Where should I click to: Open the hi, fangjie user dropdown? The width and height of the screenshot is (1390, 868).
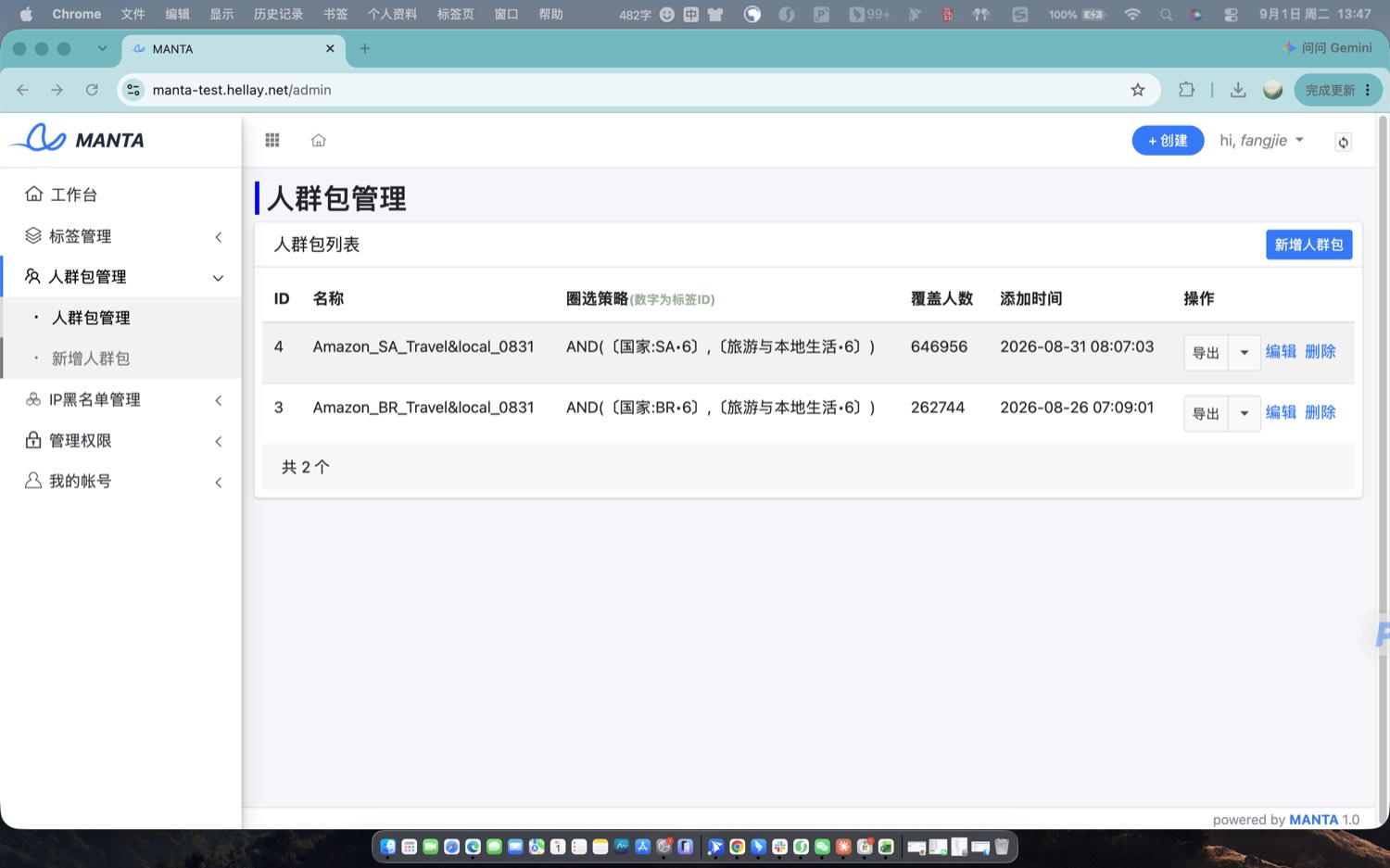click(1261, 140)
